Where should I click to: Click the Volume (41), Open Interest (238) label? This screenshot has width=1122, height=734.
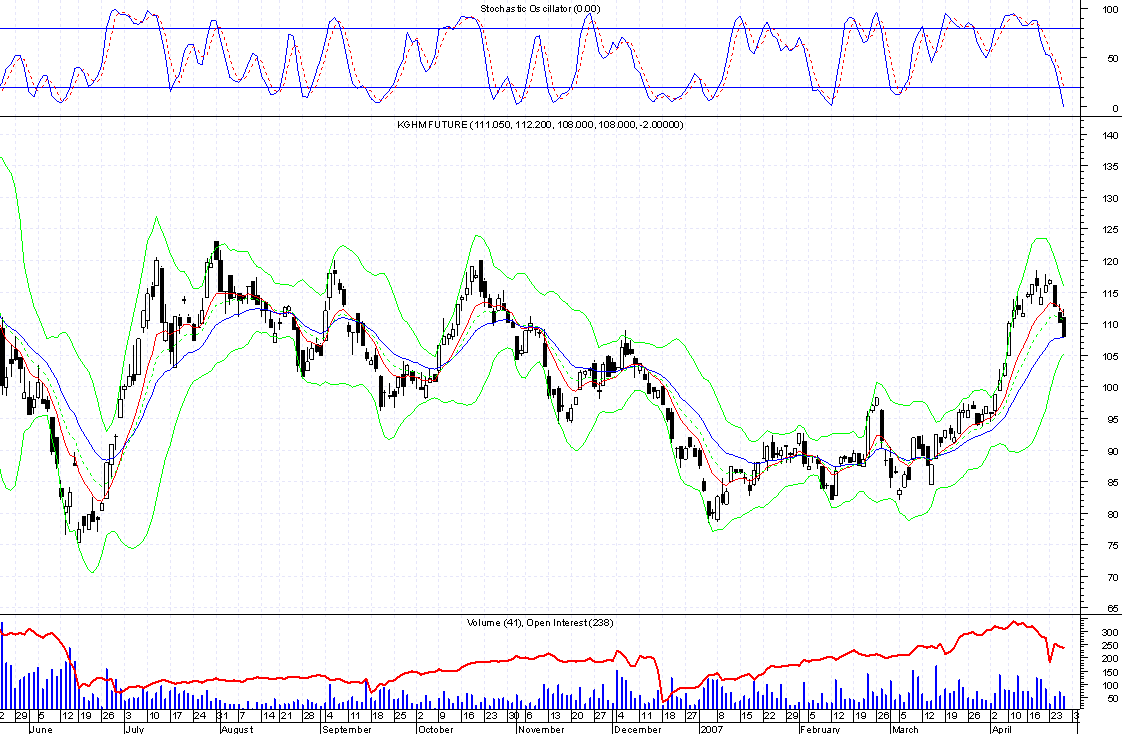(x=540, y=622)
